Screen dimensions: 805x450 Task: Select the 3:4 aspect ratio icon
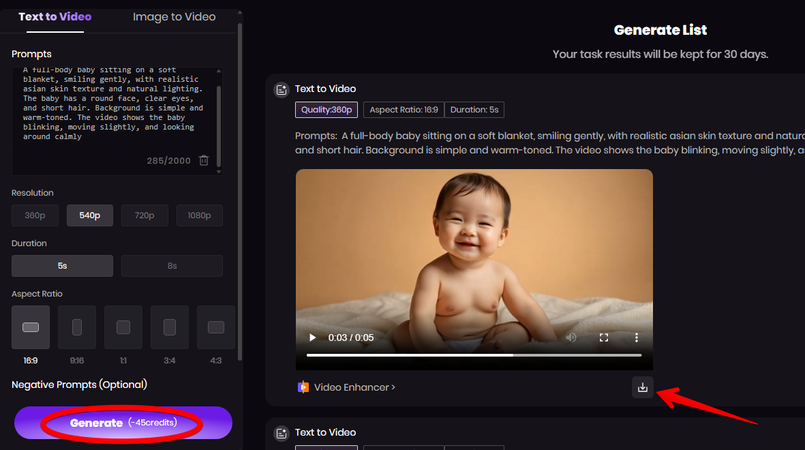pos(169,327)
